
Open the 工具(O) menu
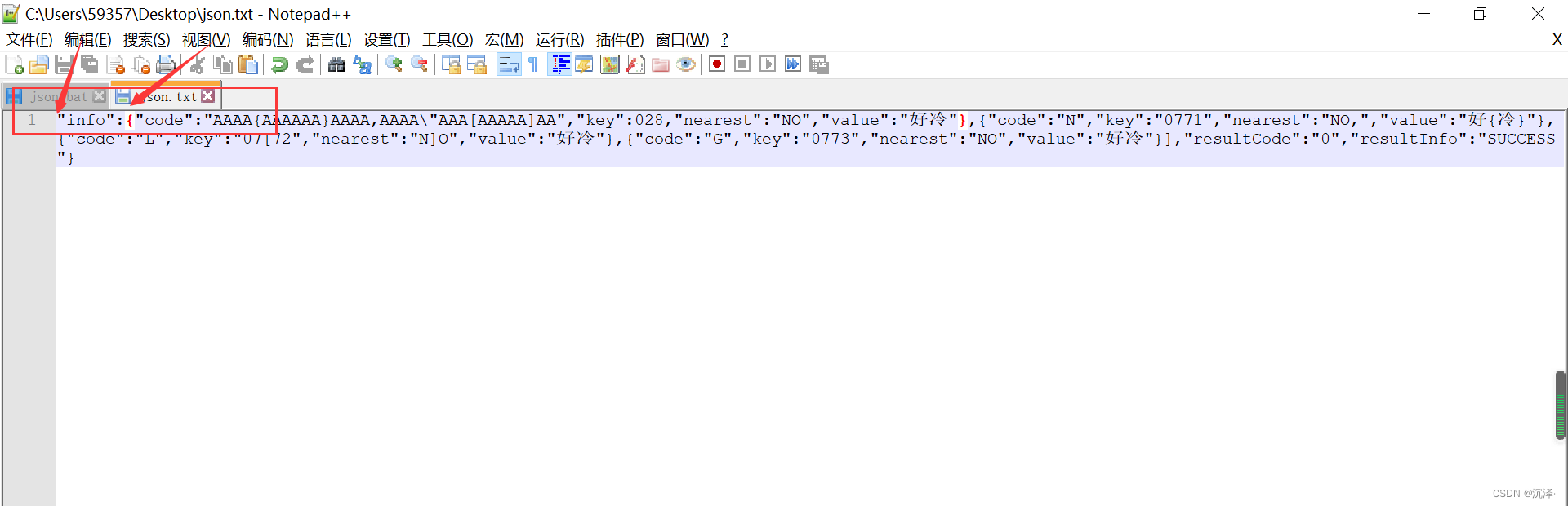coord(448,39)
